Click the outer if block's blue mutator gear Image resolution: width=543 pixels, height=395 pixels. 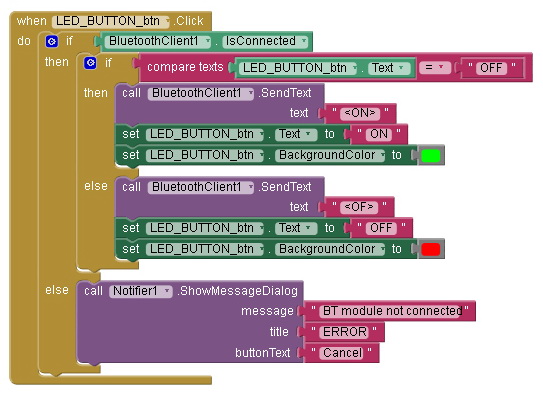pyautogui.click(x=52, y=42)
